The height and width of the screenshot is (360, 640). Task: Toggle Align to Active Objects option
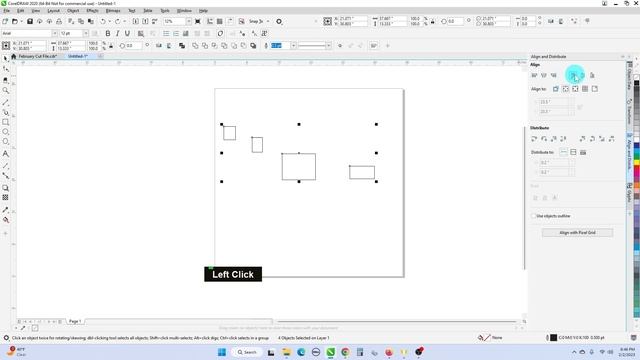[x=556, y=89]
